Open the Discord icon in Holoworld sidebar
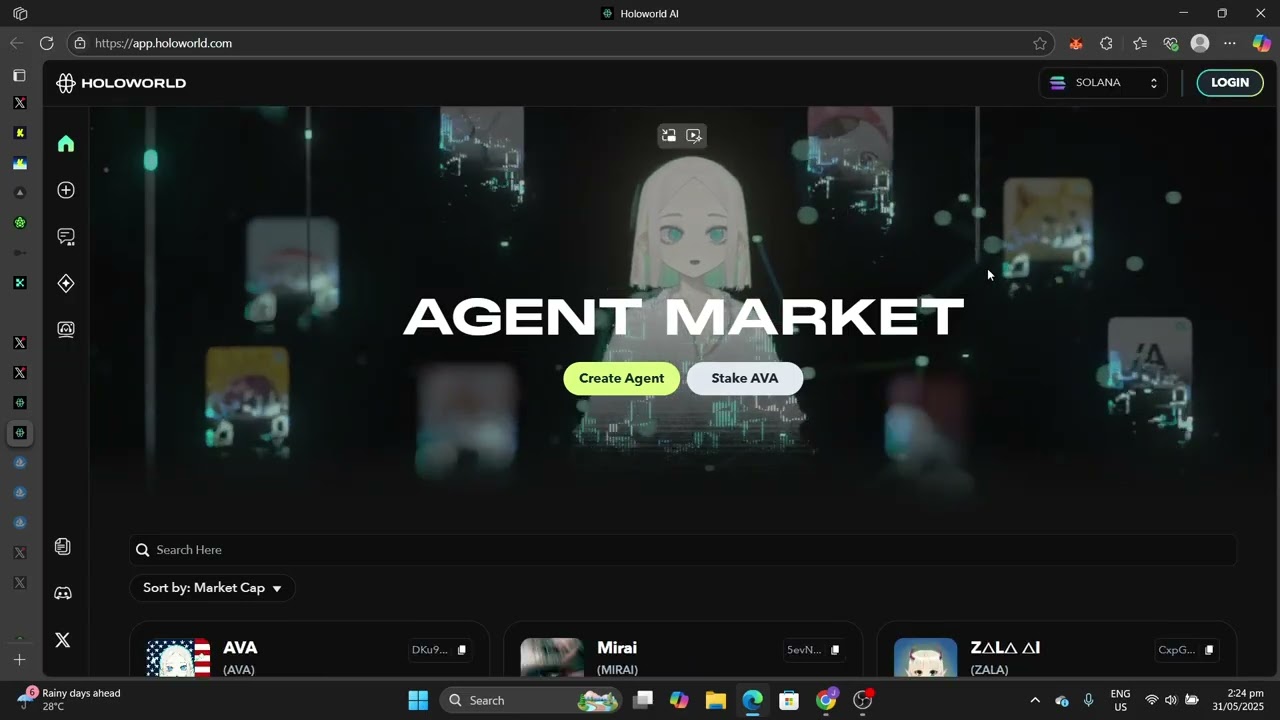Image resolution: width=1280 pixels, height=720 pixels. coord(63,593)
